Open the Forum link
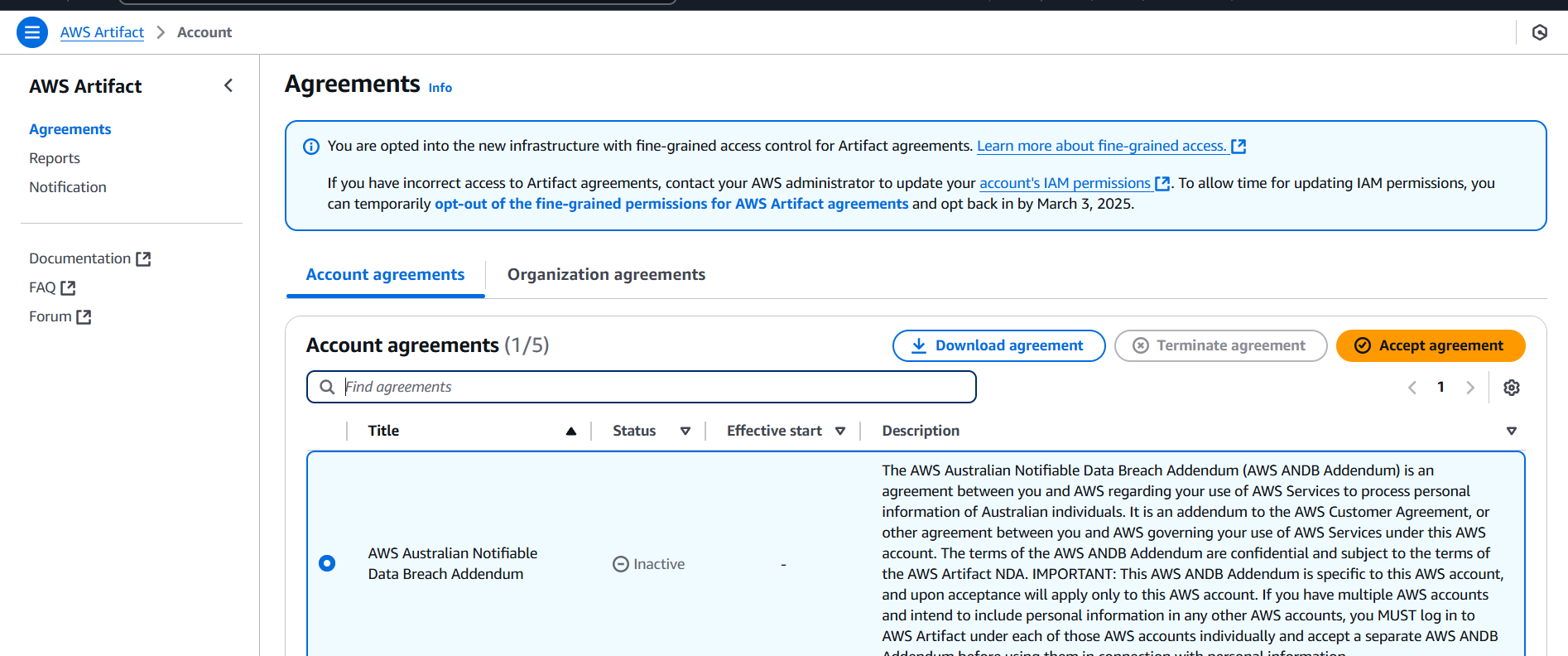1568x656 pixels. tap(51, 316)
